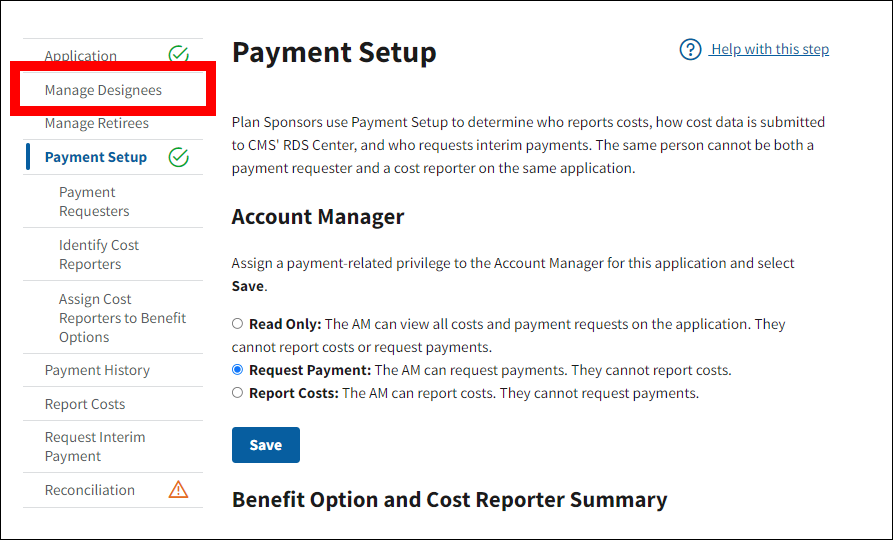
Task: Click the green checkmark beside Payment Setup
Action: tap(178, 157)
